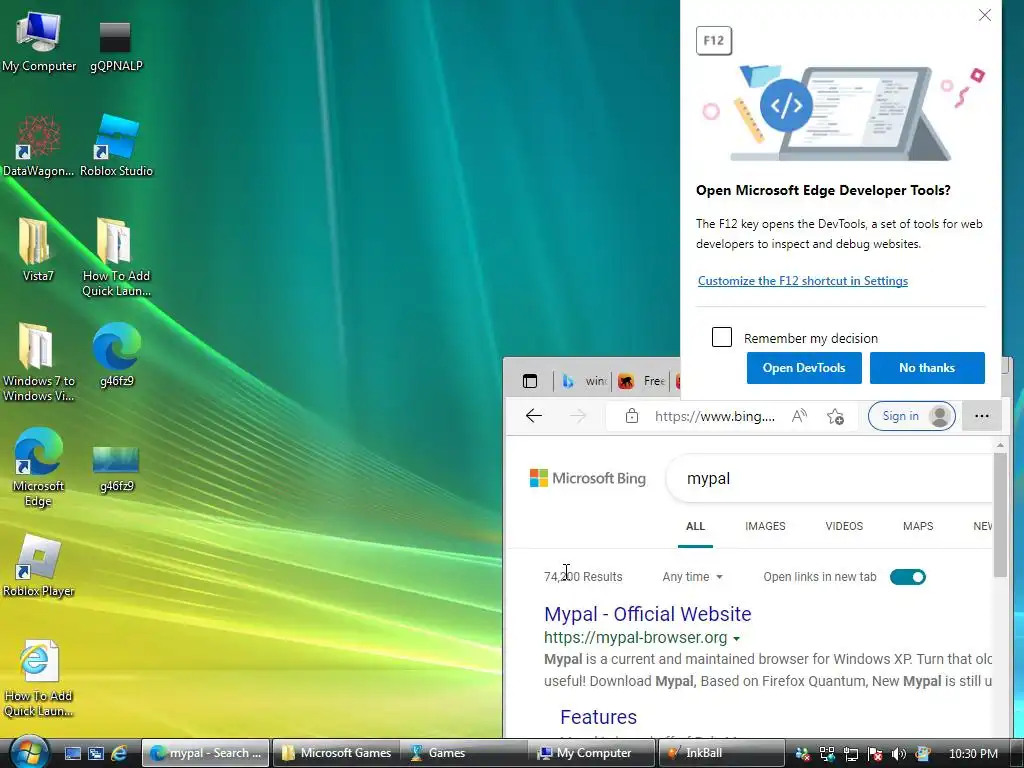Select the VIDEOS search tab

(x=844, y=526)
